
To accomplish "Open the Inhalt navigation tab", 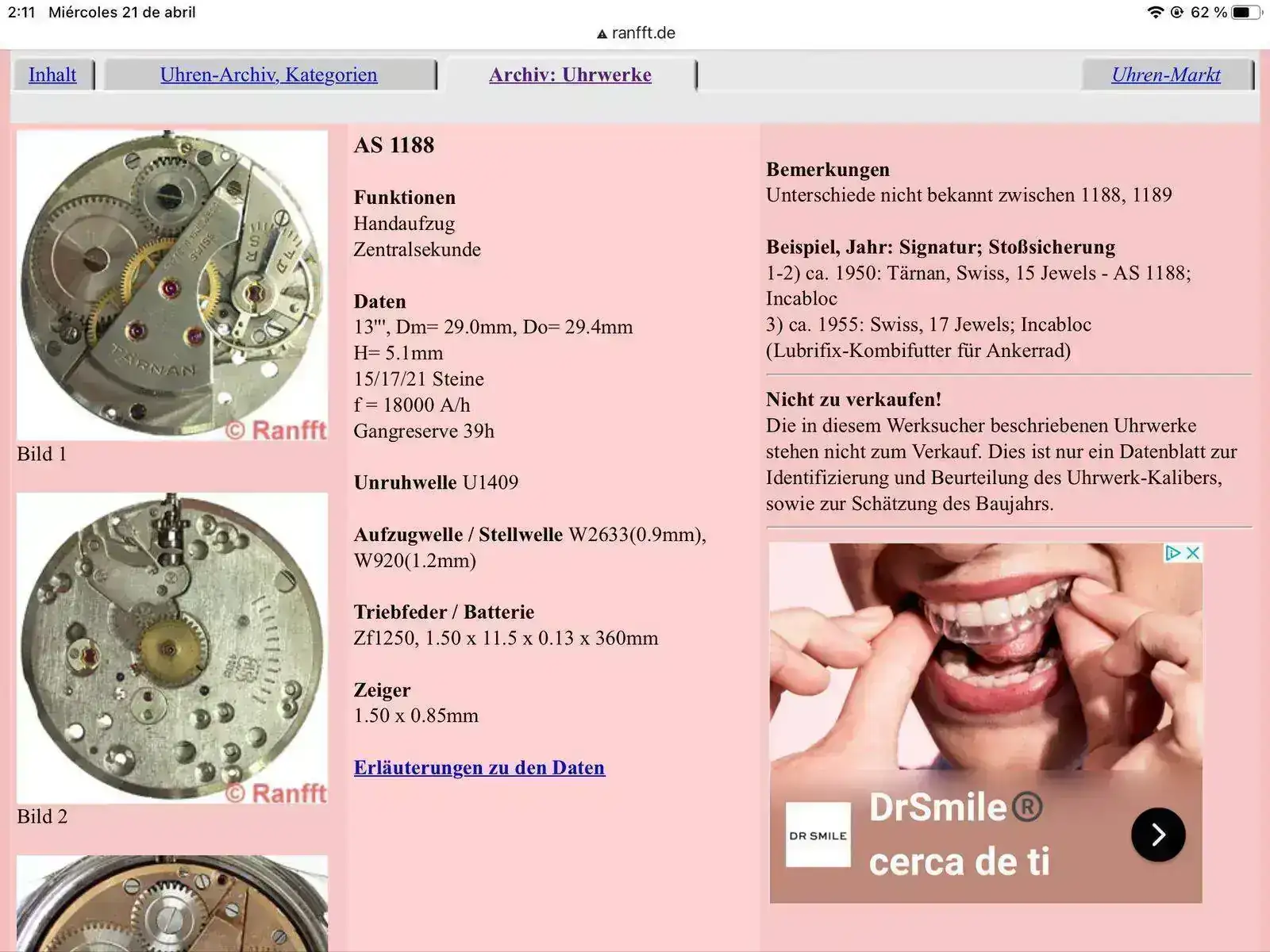I will [52, 75].
